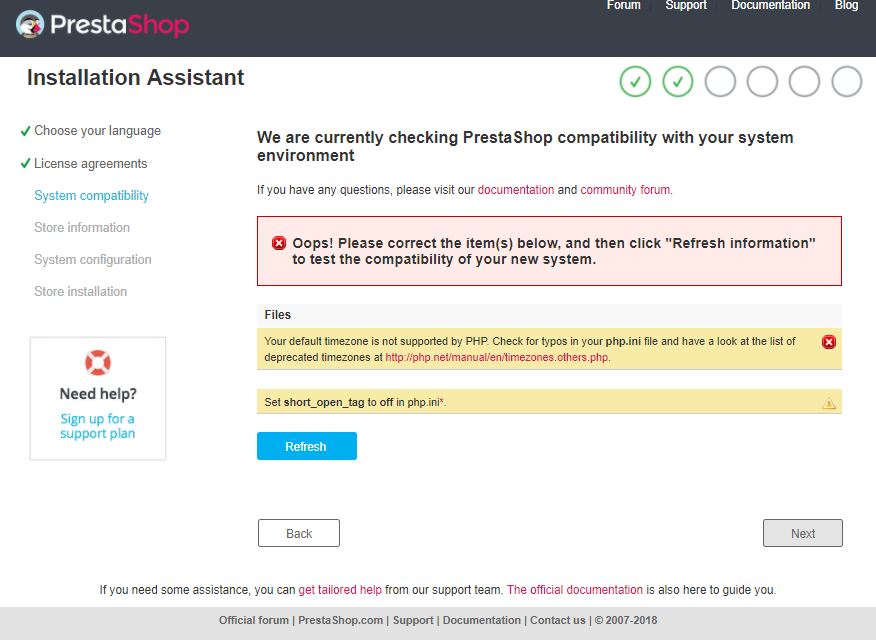Click the red Oops error icon
Image resolution: width=876 pixels, height=640 pixels.
pyautogui.click(x=279, y=243)
